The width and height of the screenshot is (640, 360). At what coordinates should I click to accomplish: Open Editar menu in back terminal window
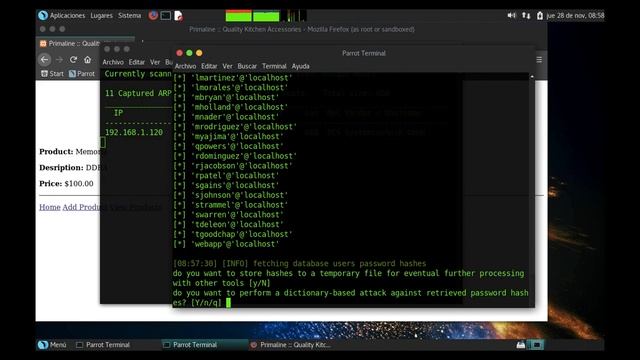point(137,62)
